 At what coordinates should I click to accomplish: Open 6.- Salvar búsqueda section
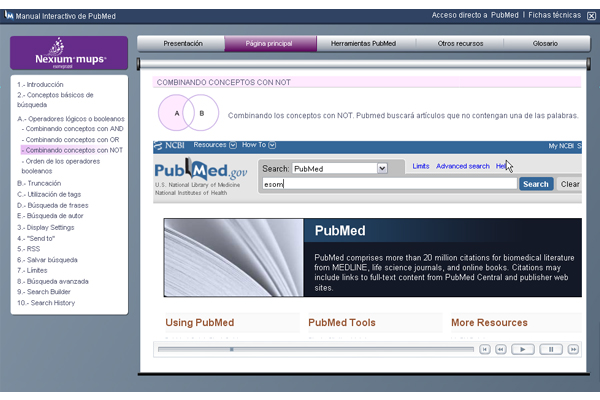[x=47, y=260]
